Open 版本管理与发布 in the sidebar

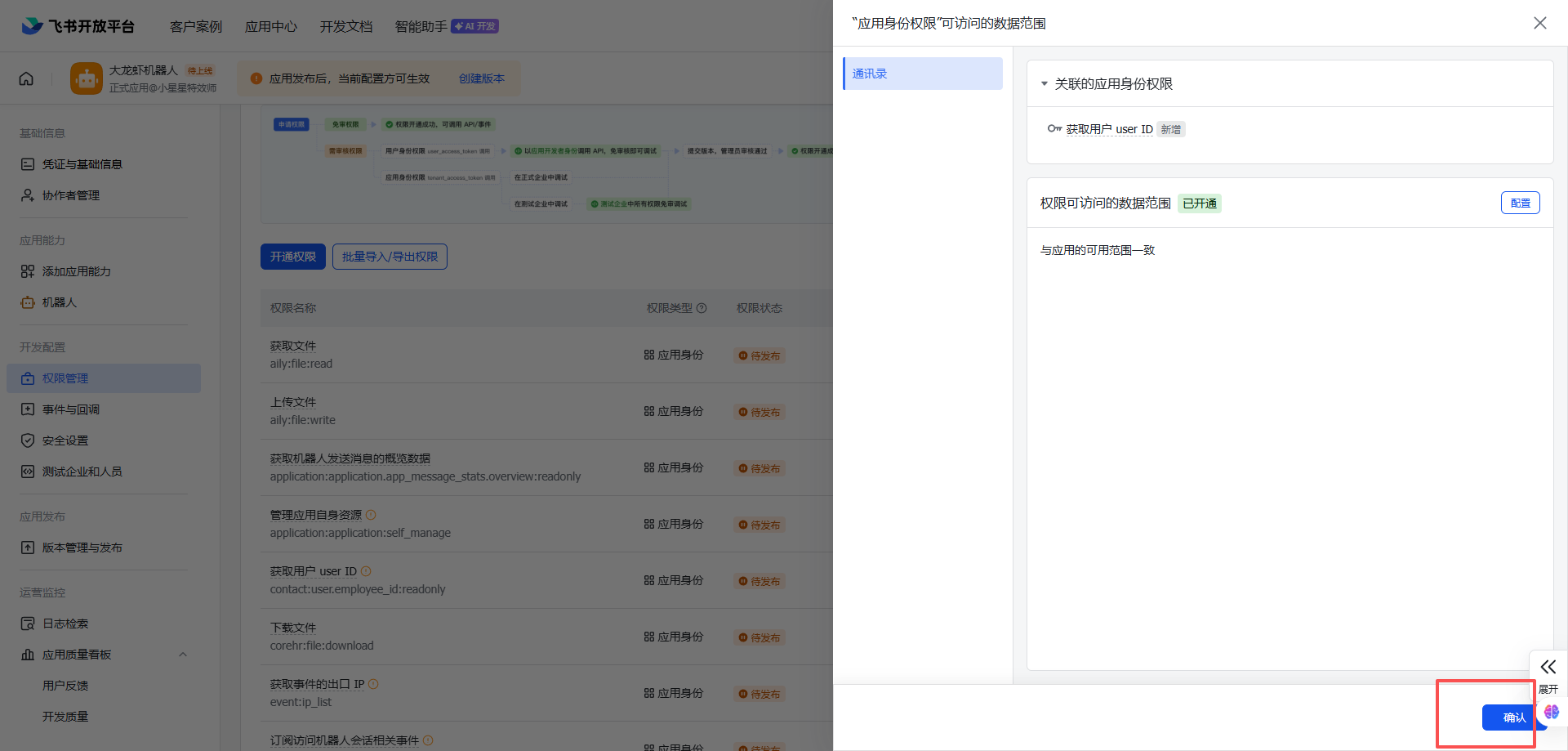pyautogui.click(x=82, y=548)
